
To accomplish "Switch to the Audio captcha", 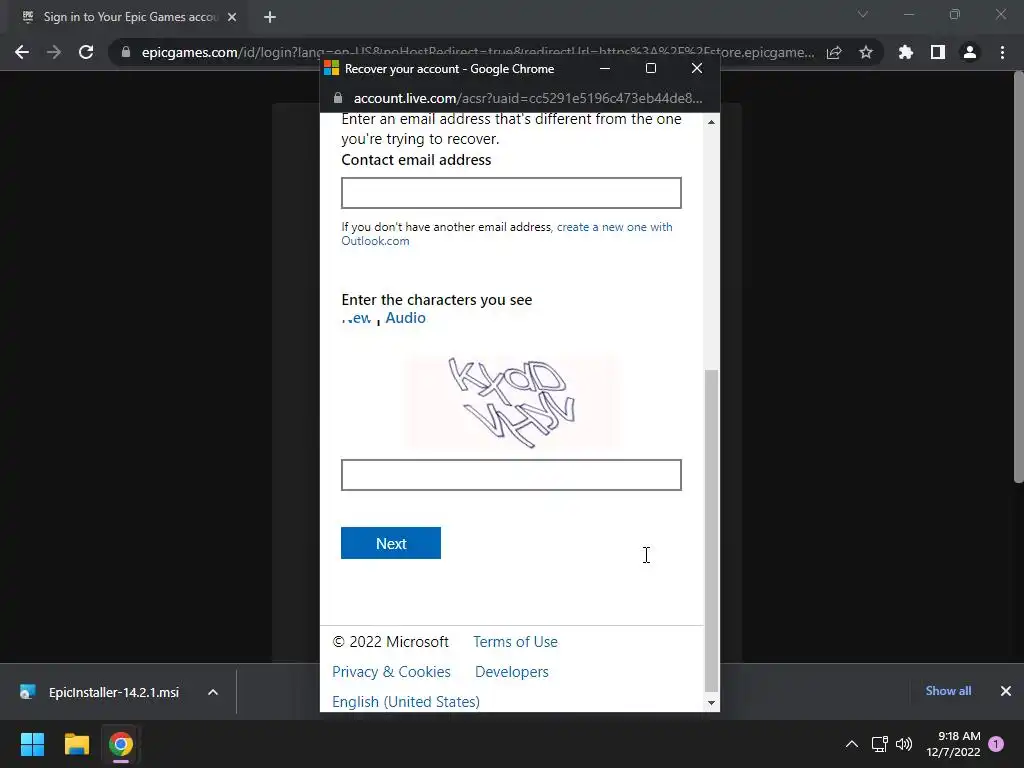I will [406, 318].
